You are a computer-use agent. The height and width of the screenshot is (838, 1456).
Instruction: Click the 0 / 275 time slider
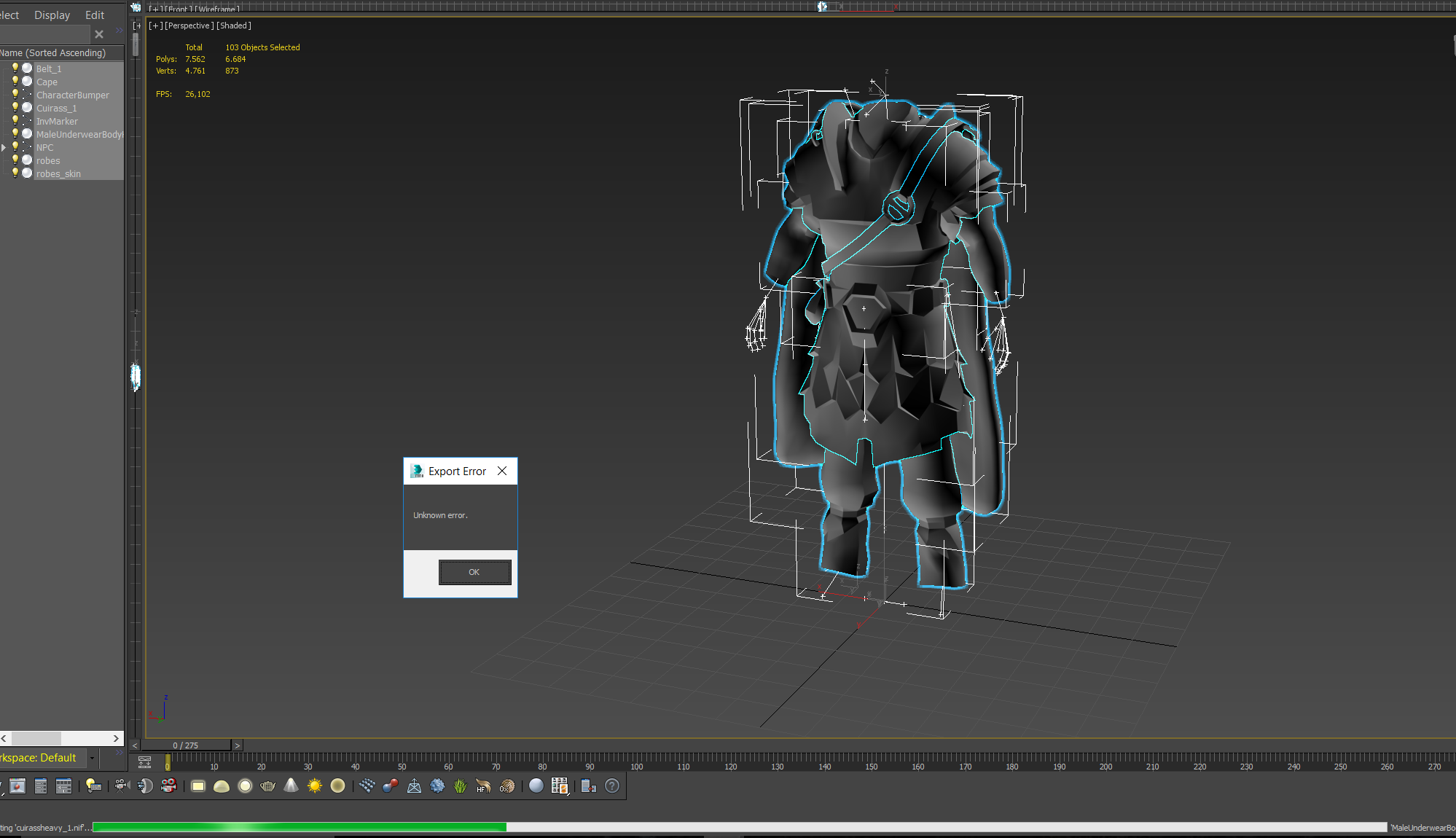(x=186, y=745)
